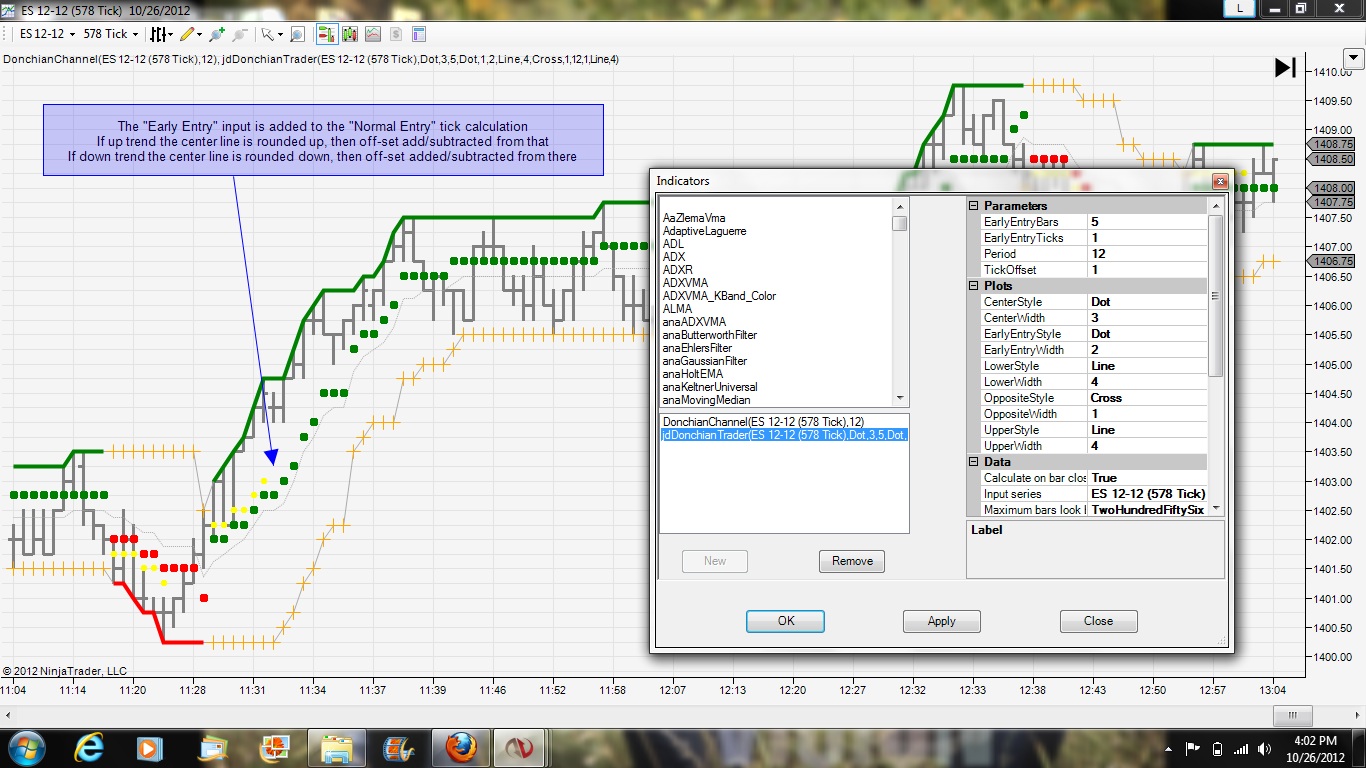Click the chart horizontal scrollbar thumb
The width and height of the screenshot is (1366, 768).
point(1292,715)
